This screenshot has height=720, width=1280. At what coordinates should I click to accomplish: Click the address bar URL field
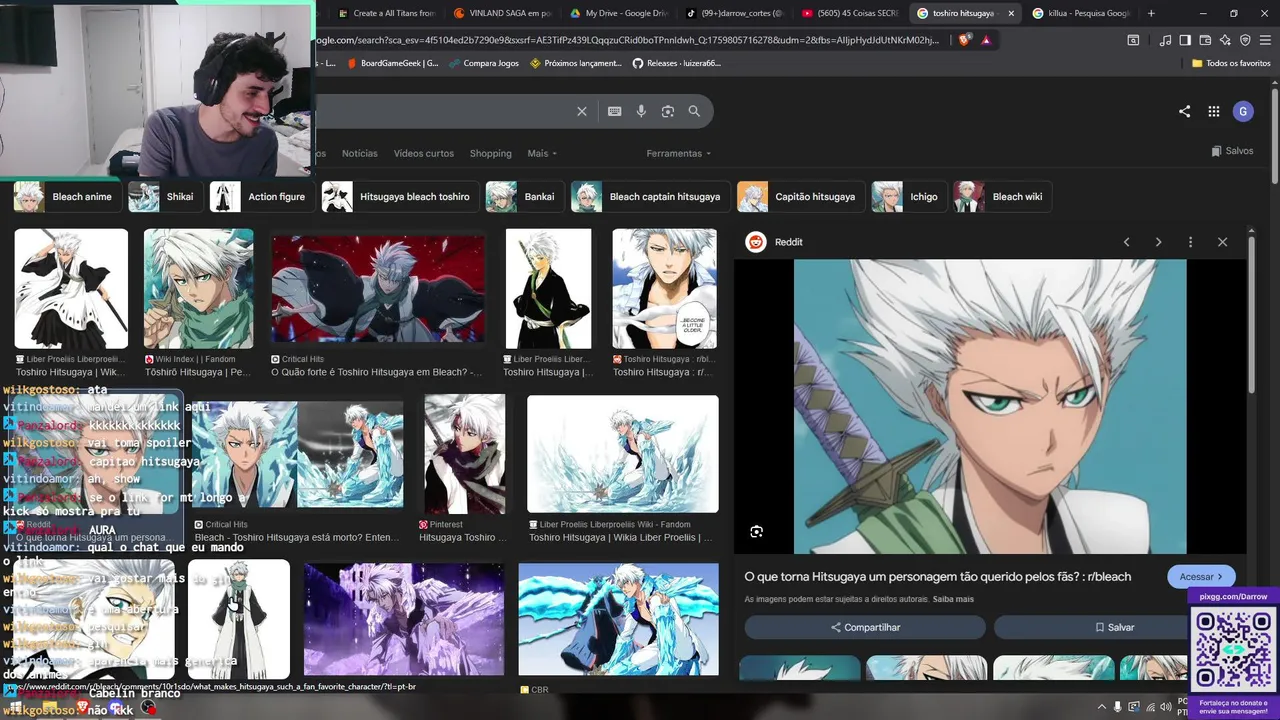point(630,40)
